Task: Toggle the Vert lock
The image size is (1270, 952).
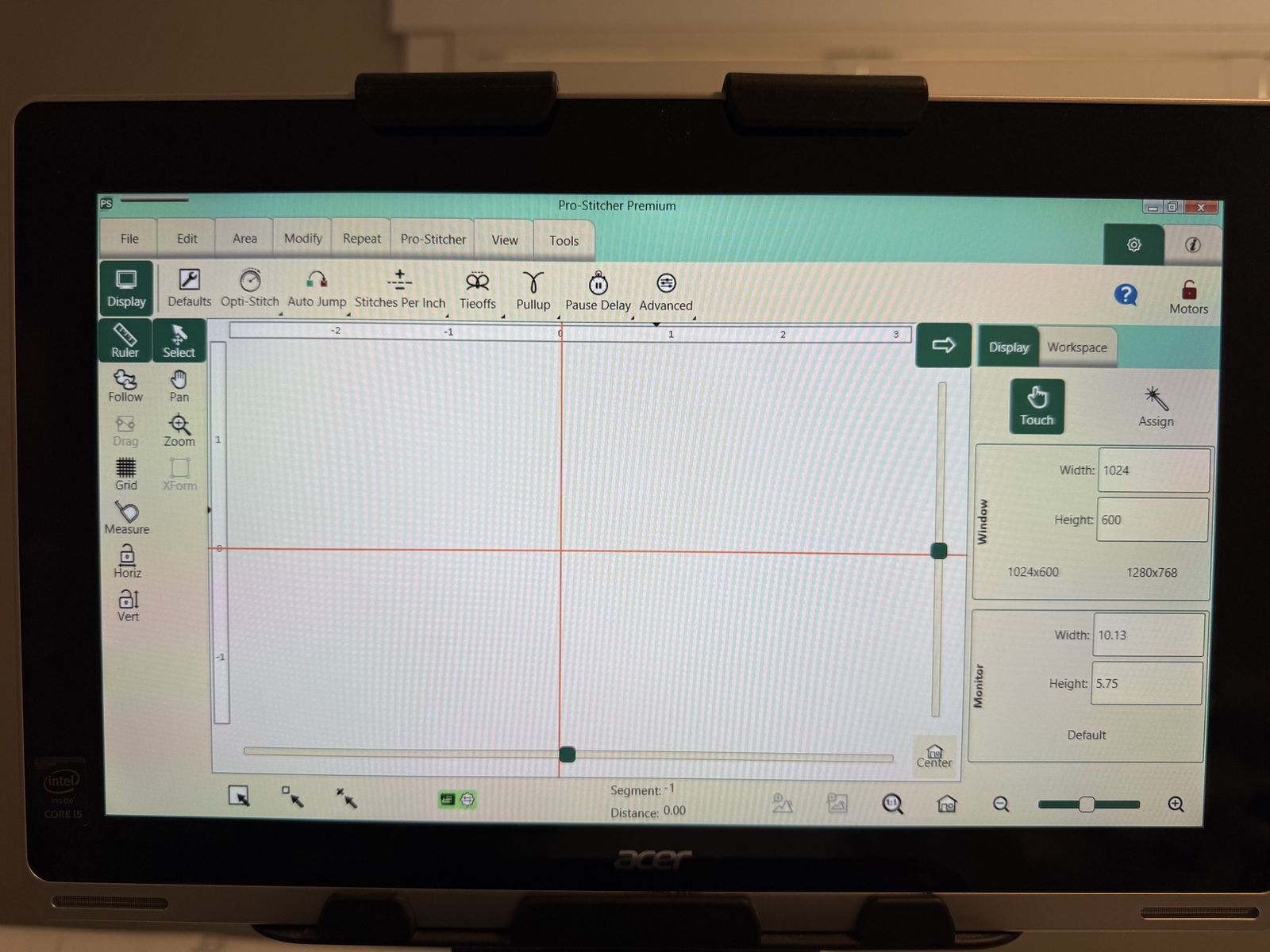Action: click(x=128, y=605)
